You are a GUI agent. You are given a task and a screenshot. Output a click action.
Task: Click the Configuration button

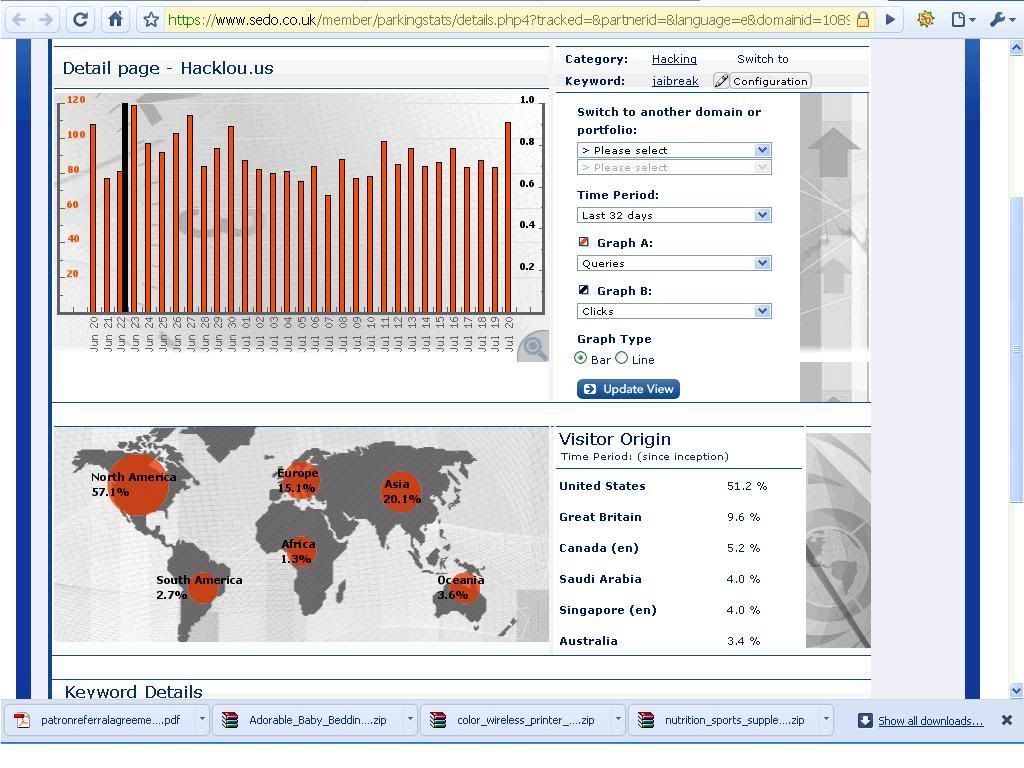tap(761, 81)
